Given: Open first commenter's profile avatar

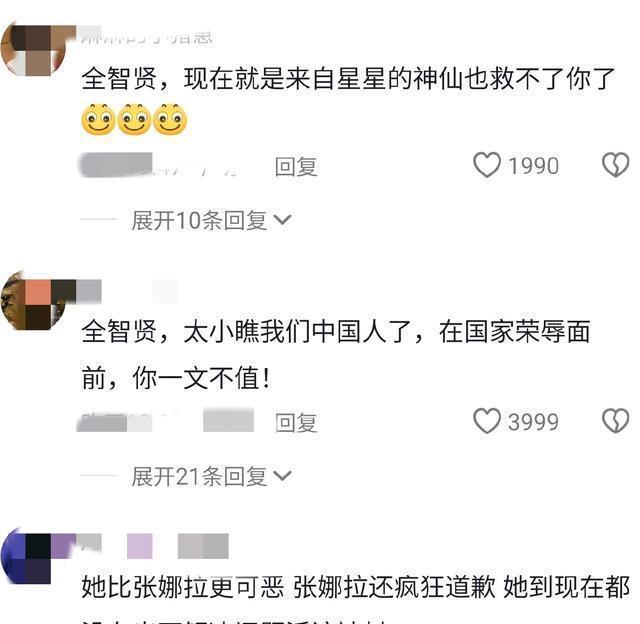Looking at the screenshot, I should (35, 50).
